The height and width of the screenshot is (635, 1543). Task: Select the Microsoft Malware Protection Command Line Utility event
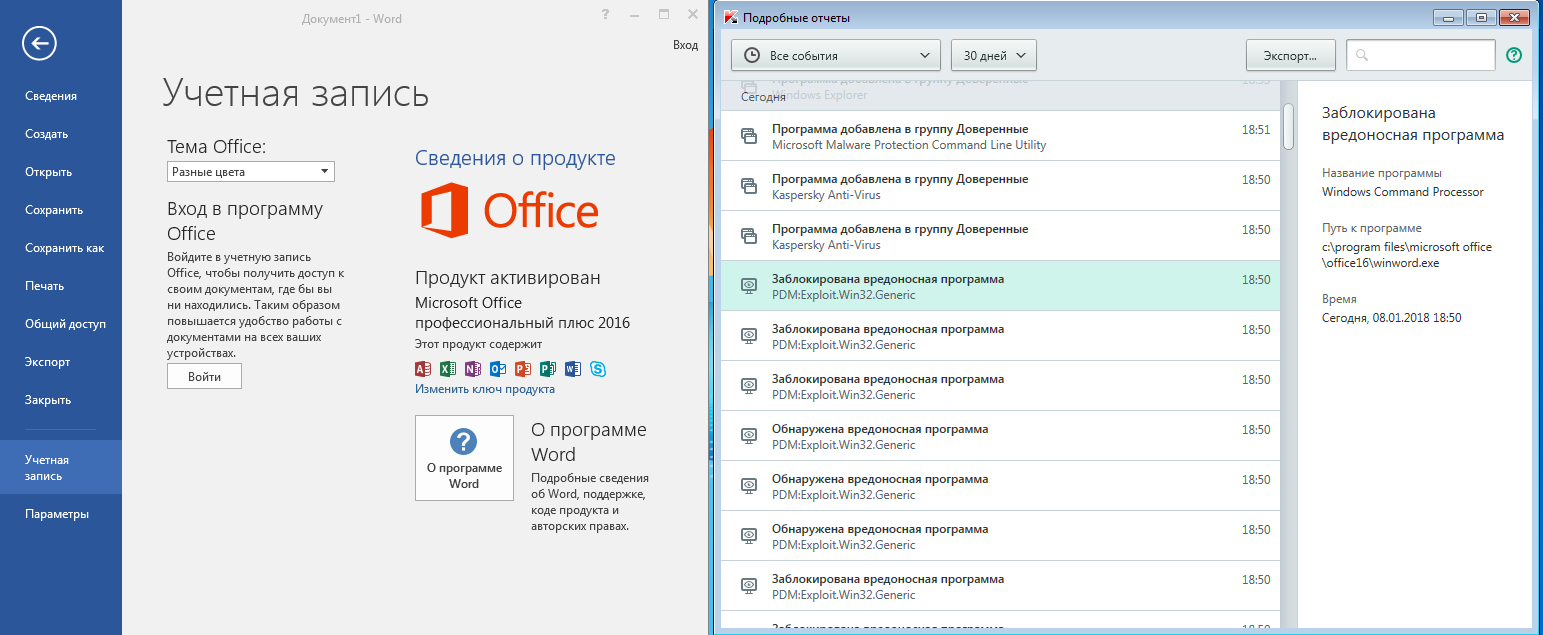[x=1000, y=136]
